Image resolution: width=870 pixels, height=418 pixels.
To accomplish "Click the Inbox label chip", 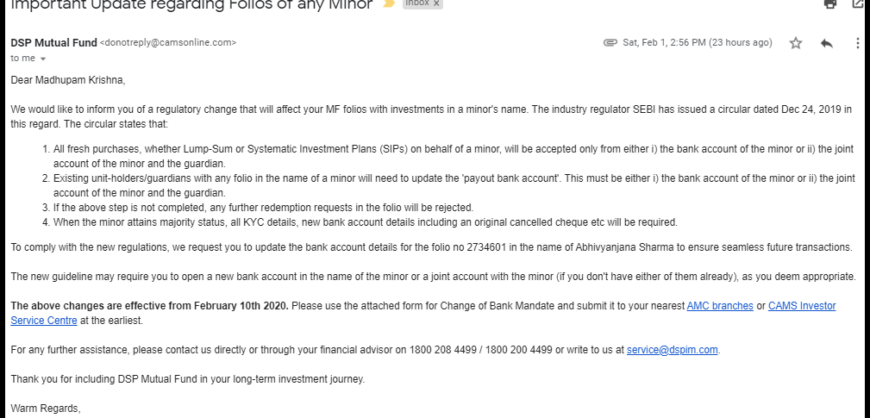I will [x=417, y=3].
